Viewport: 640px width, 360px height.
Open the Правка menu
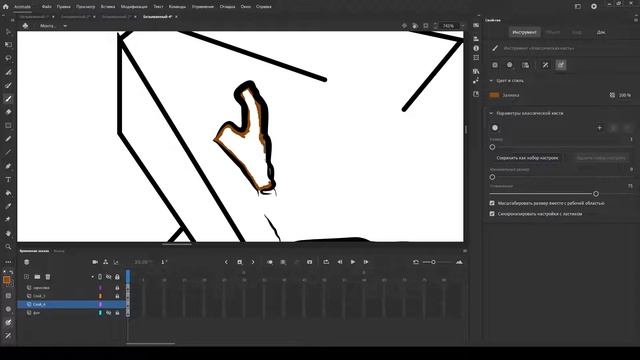64,7
